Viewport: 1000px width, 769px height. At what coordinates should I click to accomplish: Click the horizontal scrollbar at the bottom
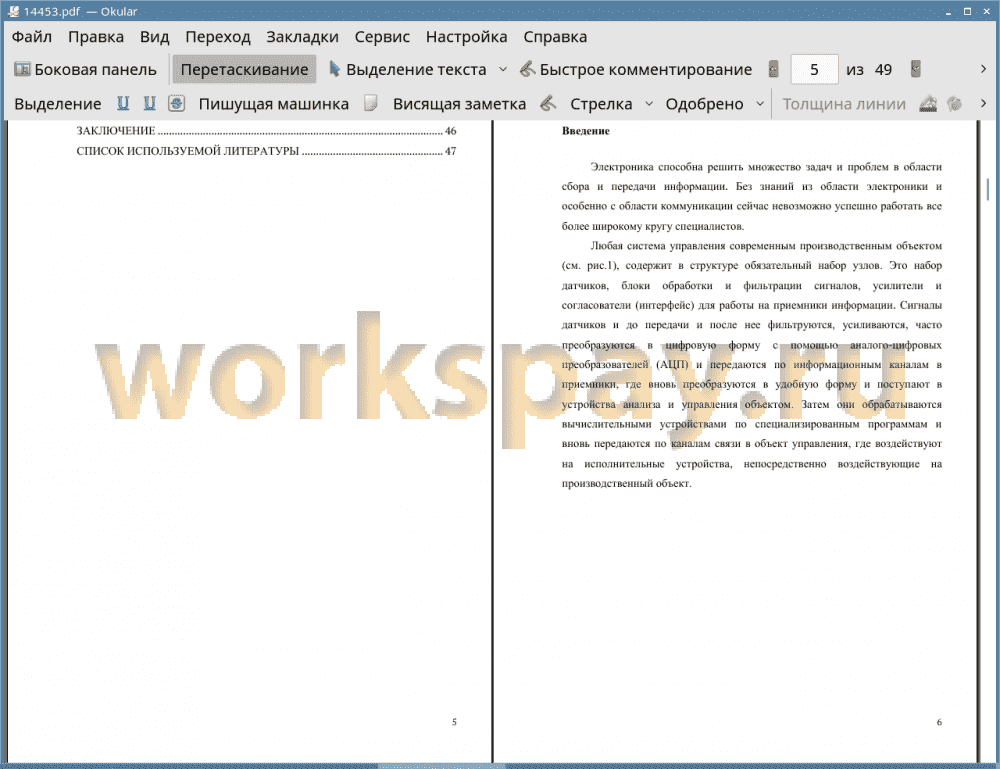441,766
